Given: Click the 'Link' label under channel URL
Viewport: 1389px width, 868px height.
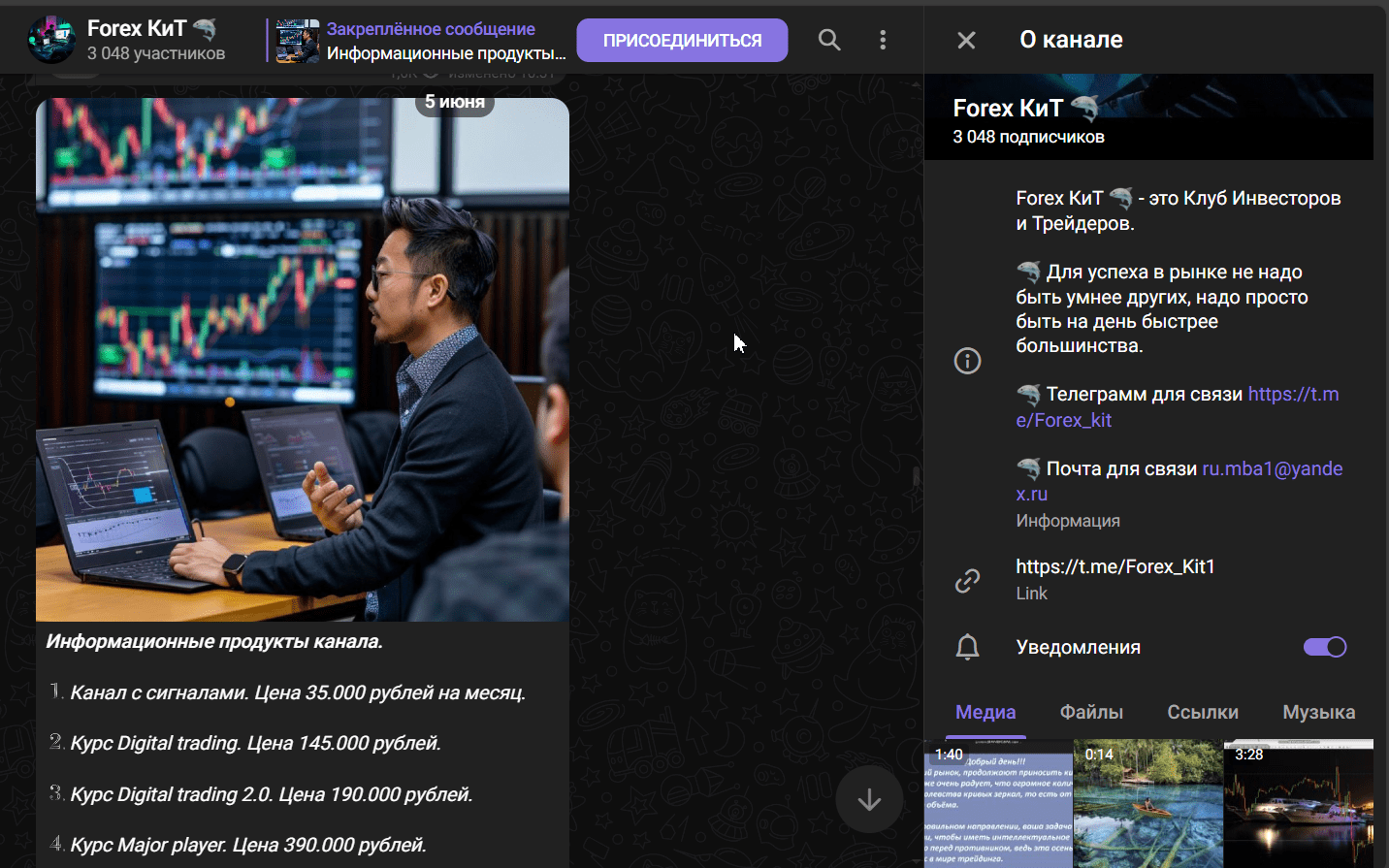Looking at the screenshot, I should (1031, 594).
